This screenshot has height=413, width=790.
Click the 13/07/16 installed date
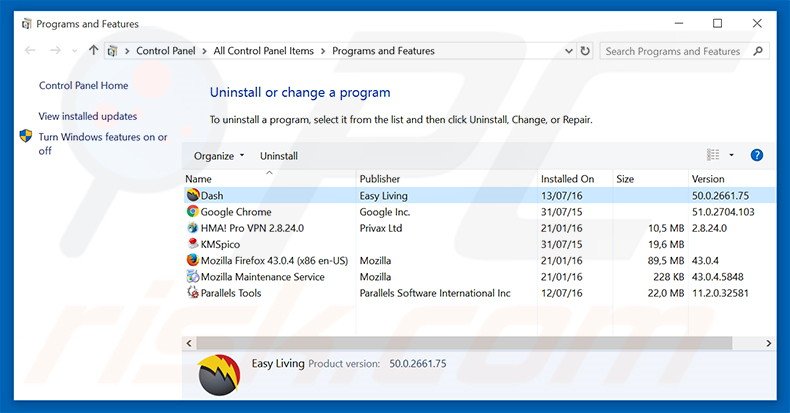coord(562,195)
